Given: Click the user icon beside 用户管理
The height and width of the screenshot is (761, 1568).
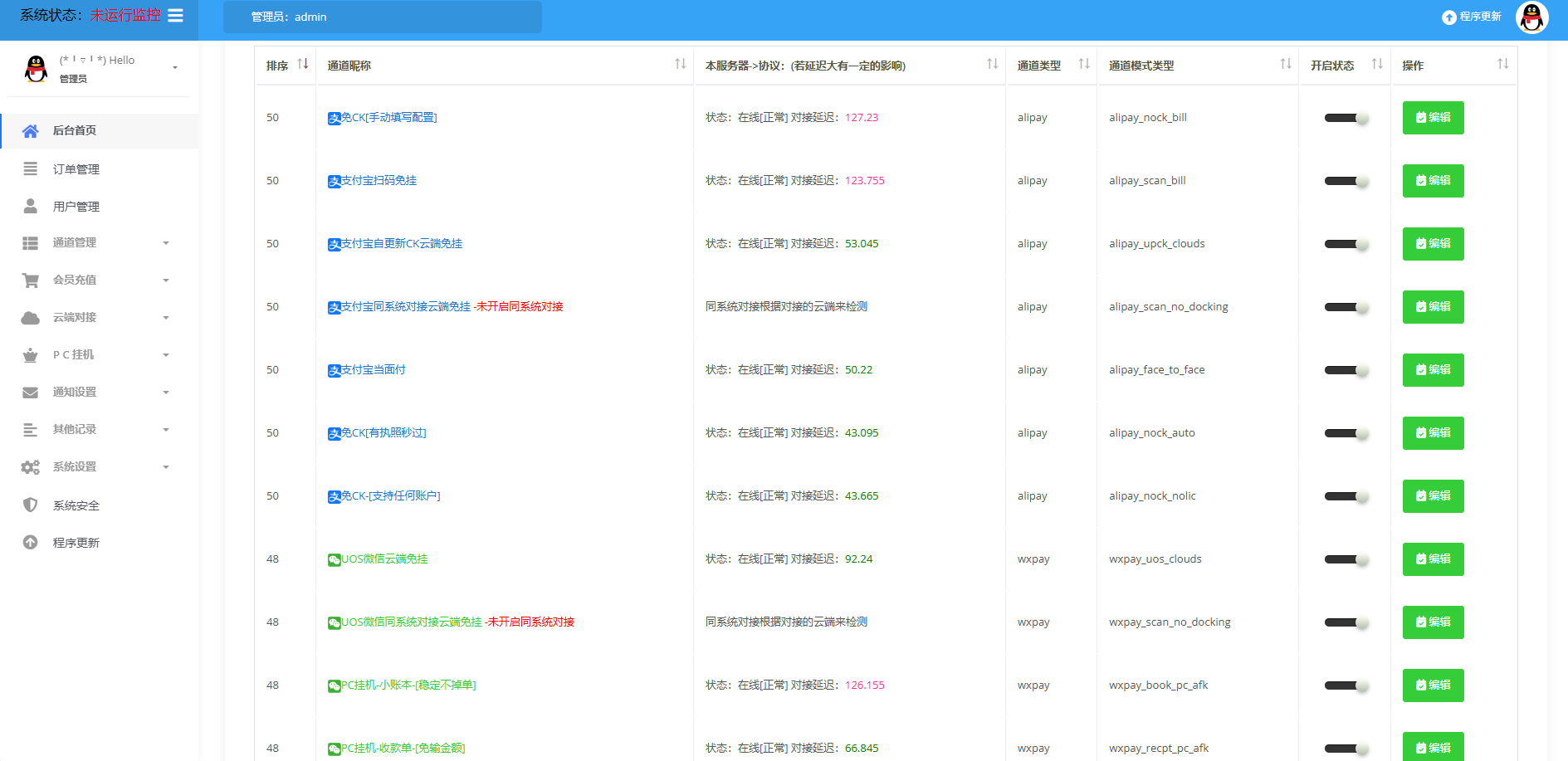Looking at the screenshot, I should click(x=31, y=206).
